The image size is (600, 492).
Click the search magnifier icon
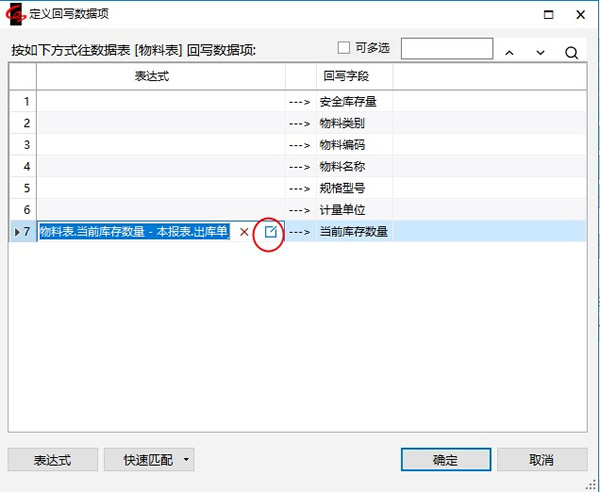point(572,52)
